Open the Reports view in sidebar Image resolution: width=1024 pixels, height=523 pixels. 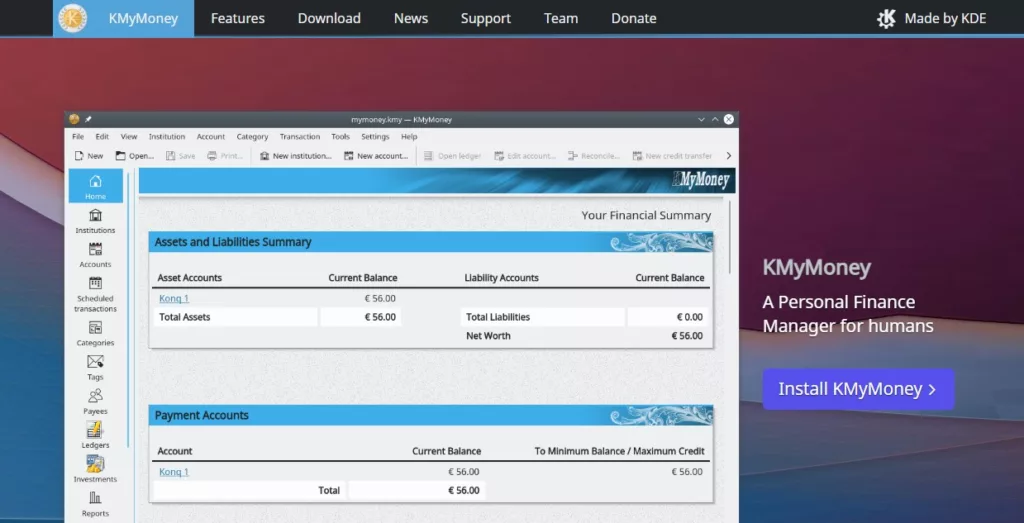click(95, 505)
